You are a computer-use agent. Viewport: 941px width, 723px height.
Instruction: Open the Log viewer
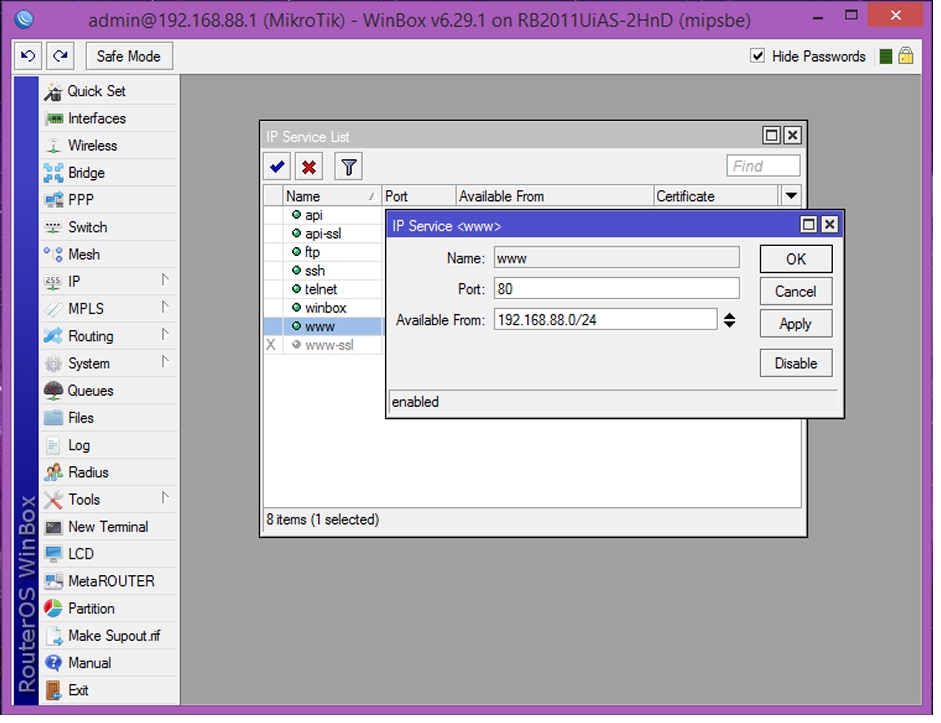pos(110,445)
